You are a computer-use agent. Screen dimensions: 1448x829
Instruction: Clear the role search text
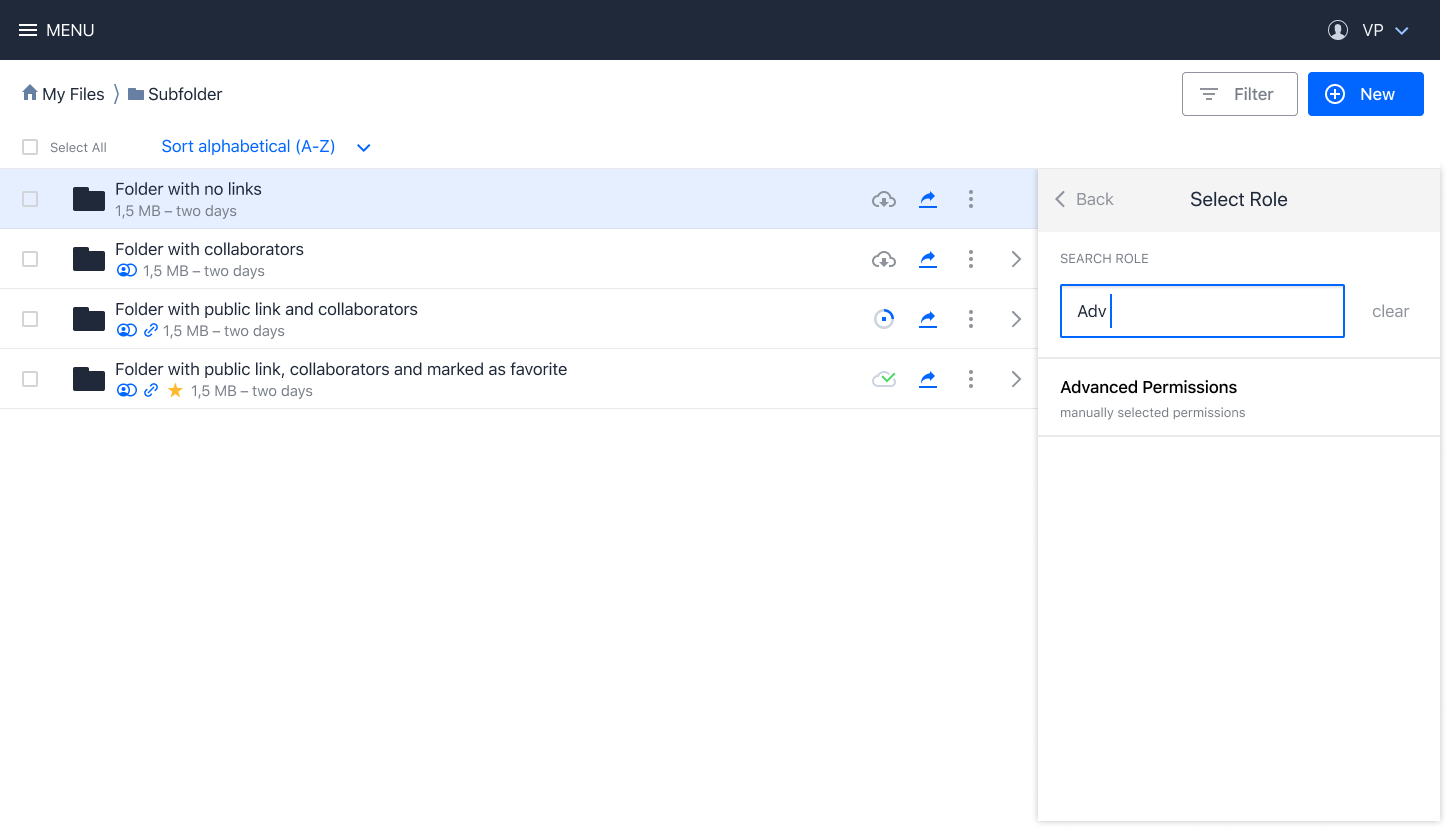1390,311
